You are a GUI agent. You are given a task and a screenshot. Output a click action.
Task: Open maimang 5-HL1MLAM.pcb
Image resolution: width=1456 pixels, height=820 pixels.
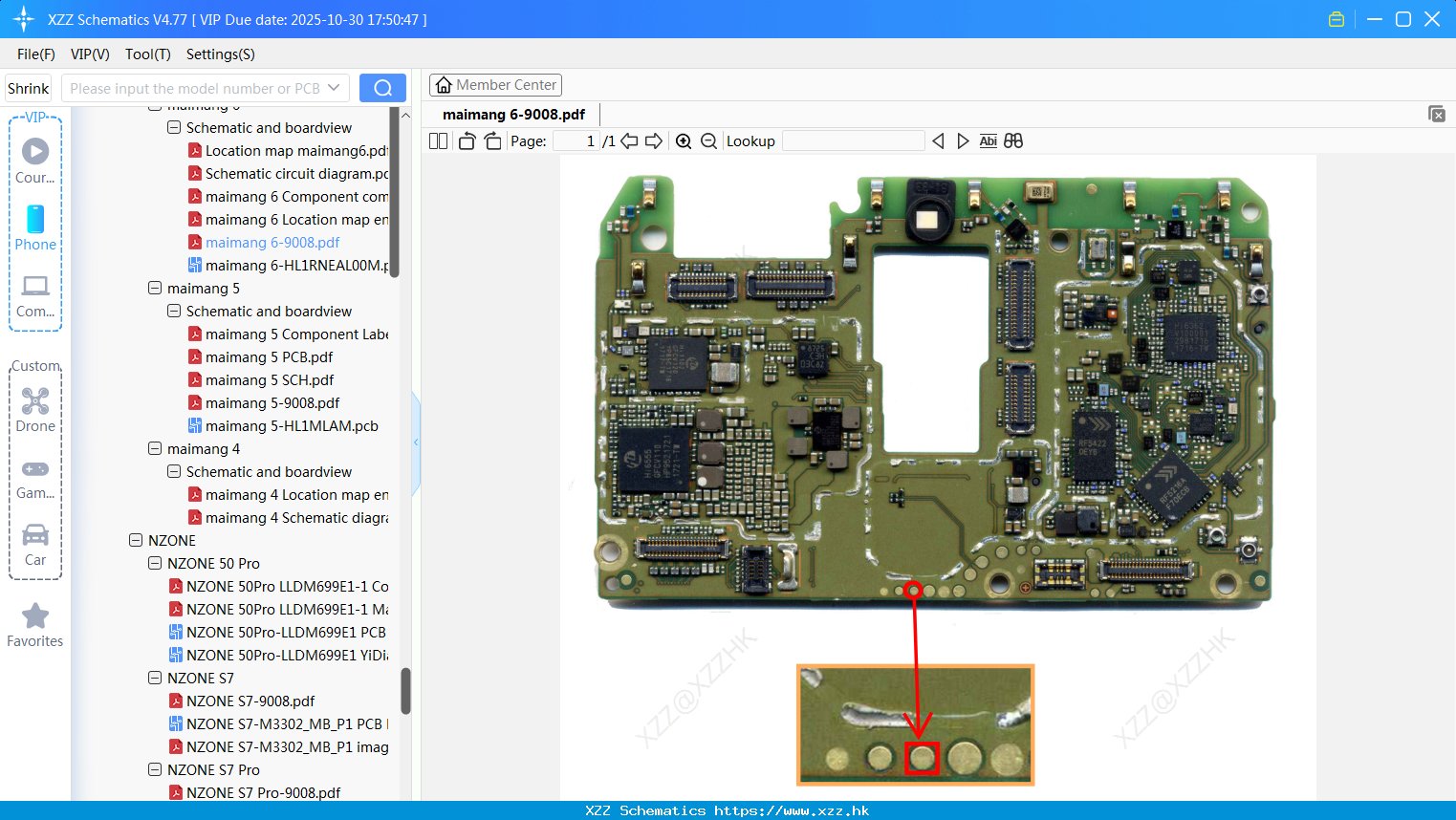click(283, 425)
